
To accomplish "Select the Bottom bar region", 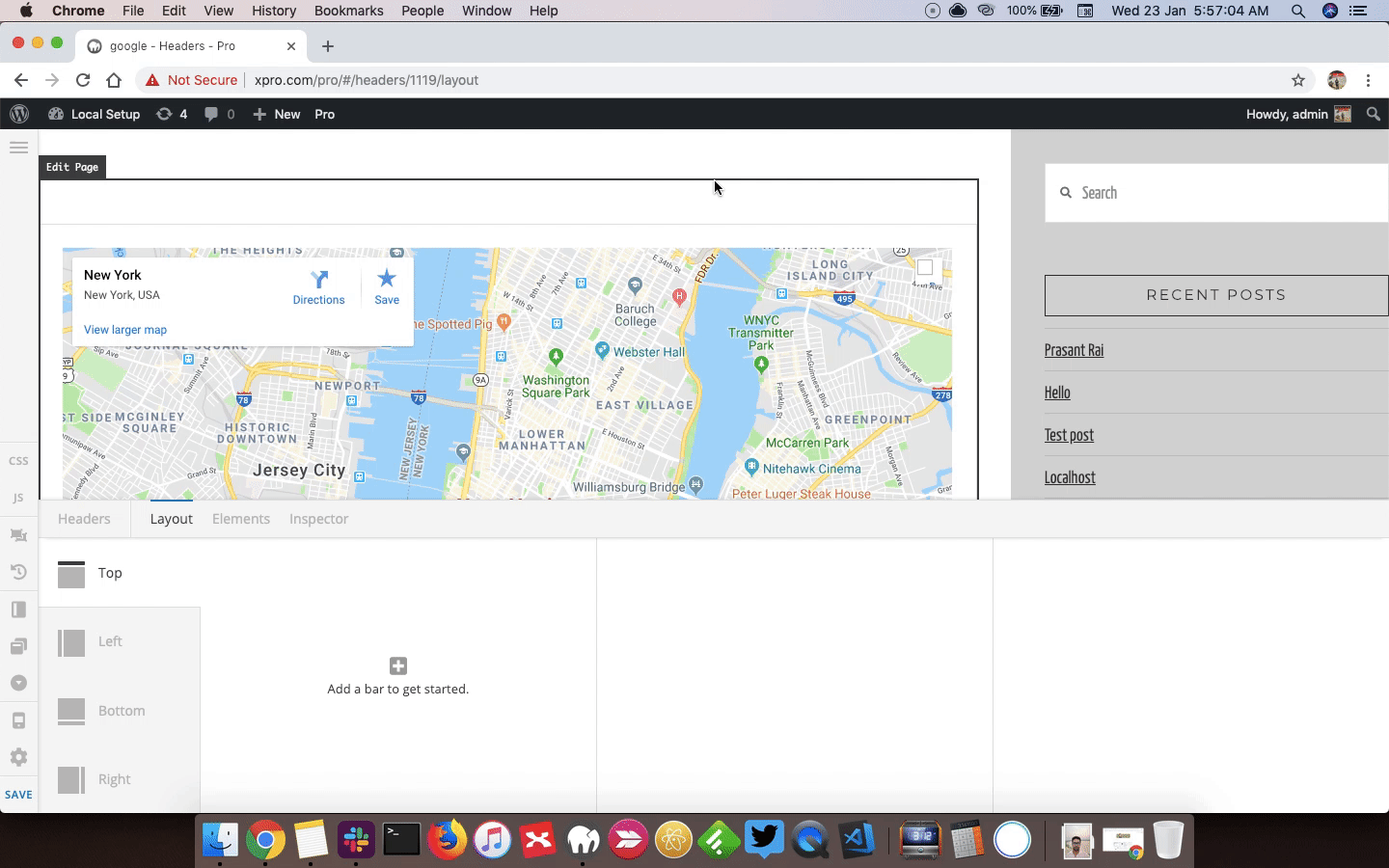I will [x=120, y=711].
